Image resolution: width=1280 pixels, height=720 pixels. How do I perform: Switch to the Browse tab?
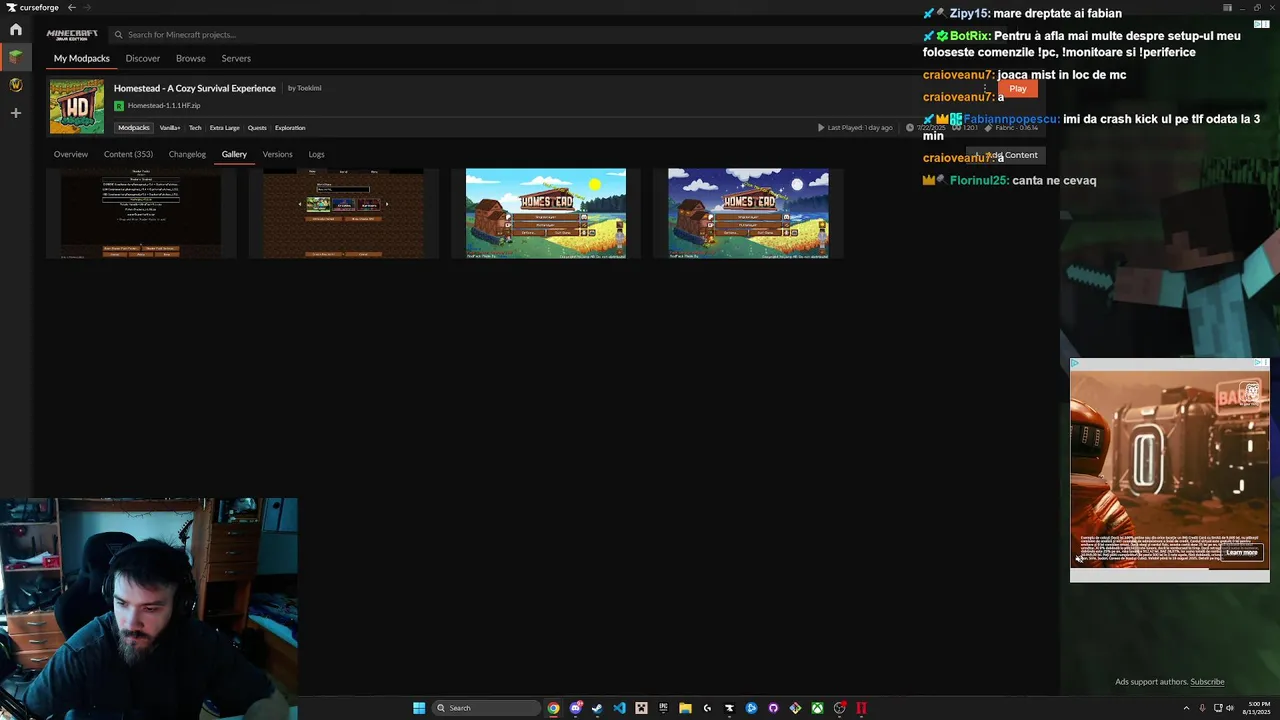point(191,59)
